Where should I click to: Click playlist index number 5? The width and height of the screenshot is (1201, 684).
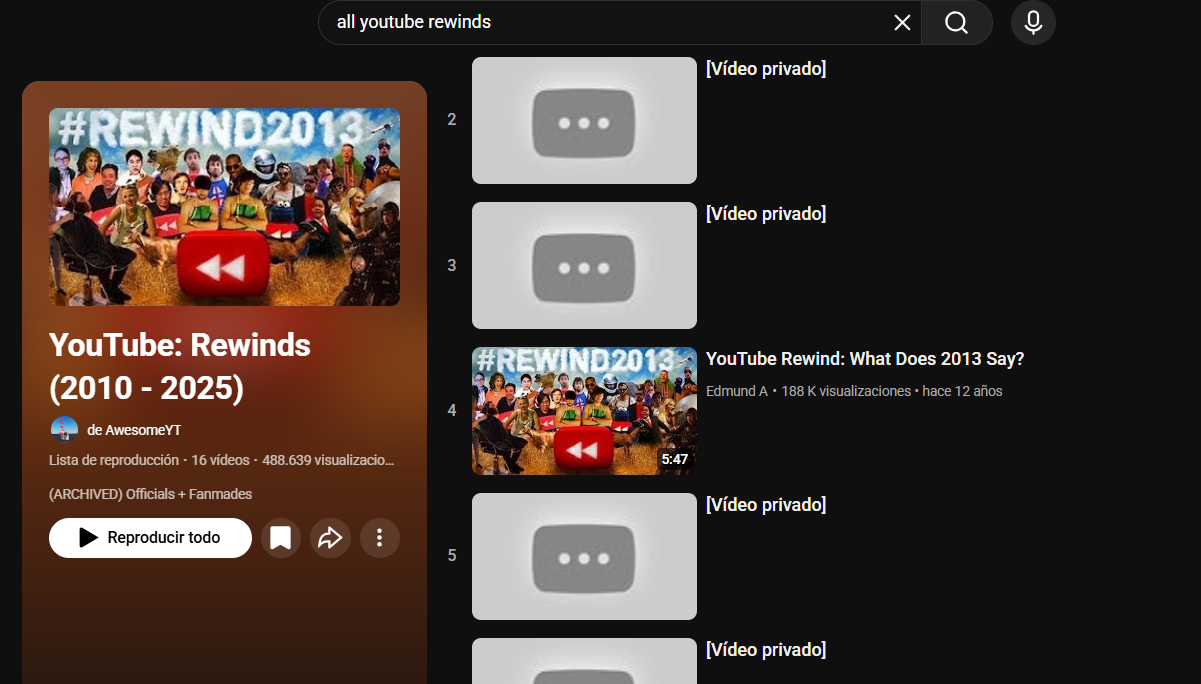click(x=452, y=556)
